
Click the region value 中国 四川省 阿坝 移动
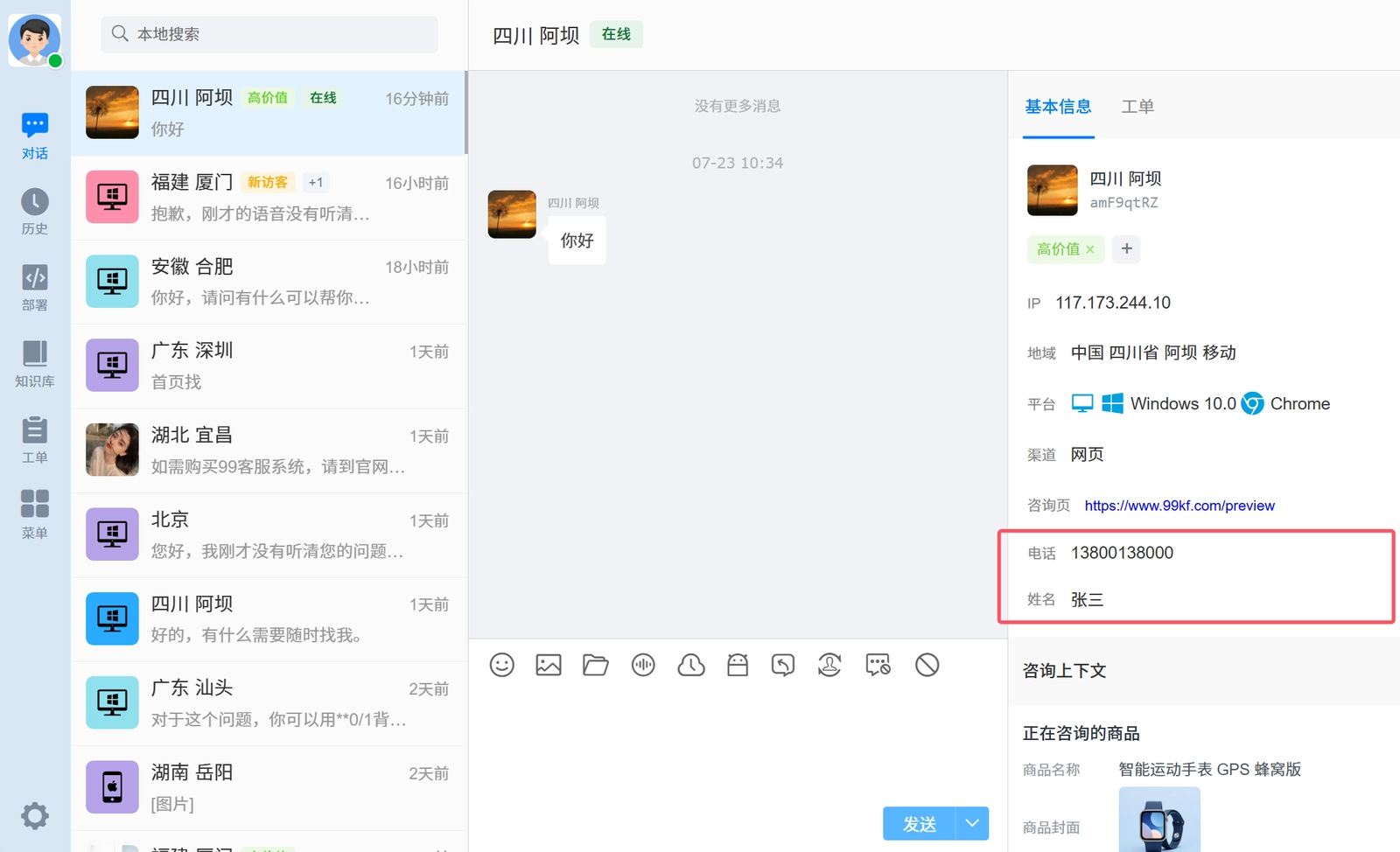click(1153, 353)
